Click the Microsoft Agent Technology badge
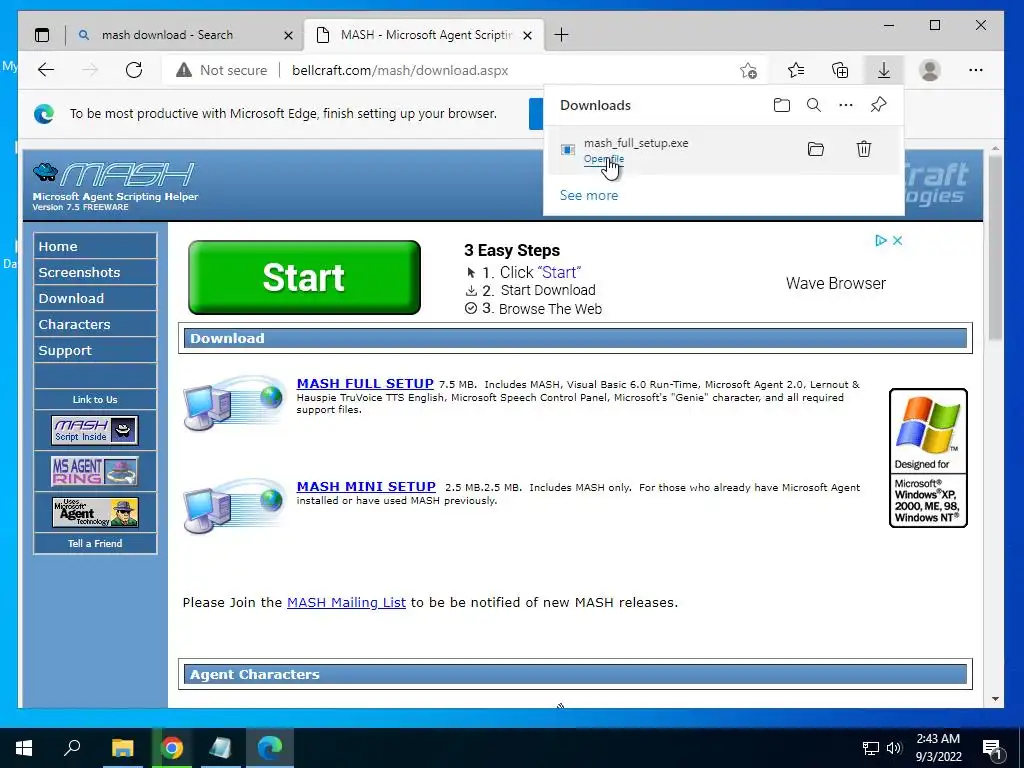Viewport: 1024px width, 768px height. [95, 513]
